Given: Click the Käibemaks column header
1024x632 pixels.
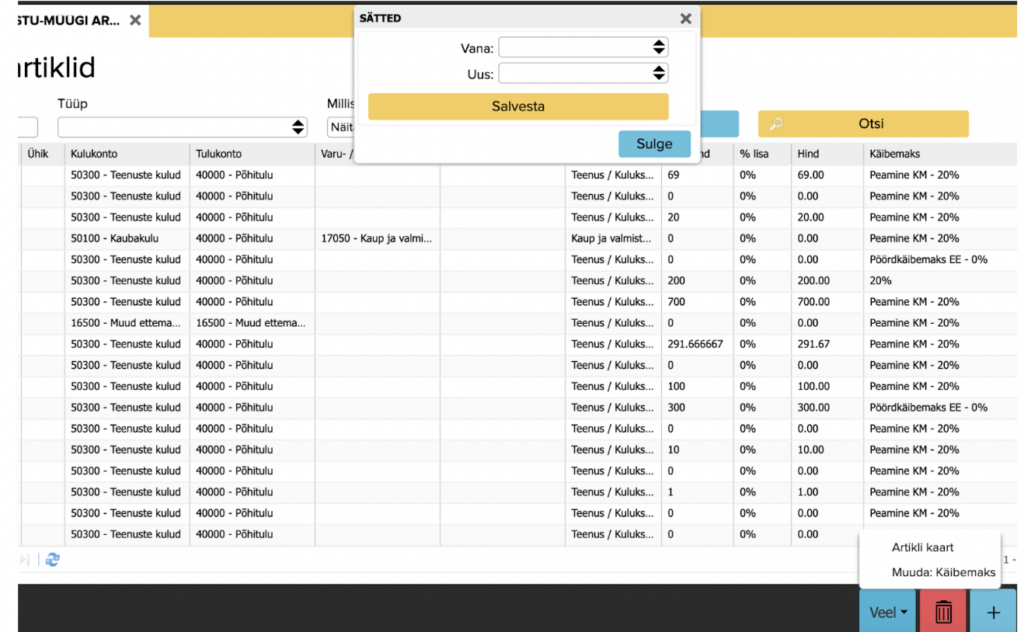Looking at the screenshot, I should 938,154.
